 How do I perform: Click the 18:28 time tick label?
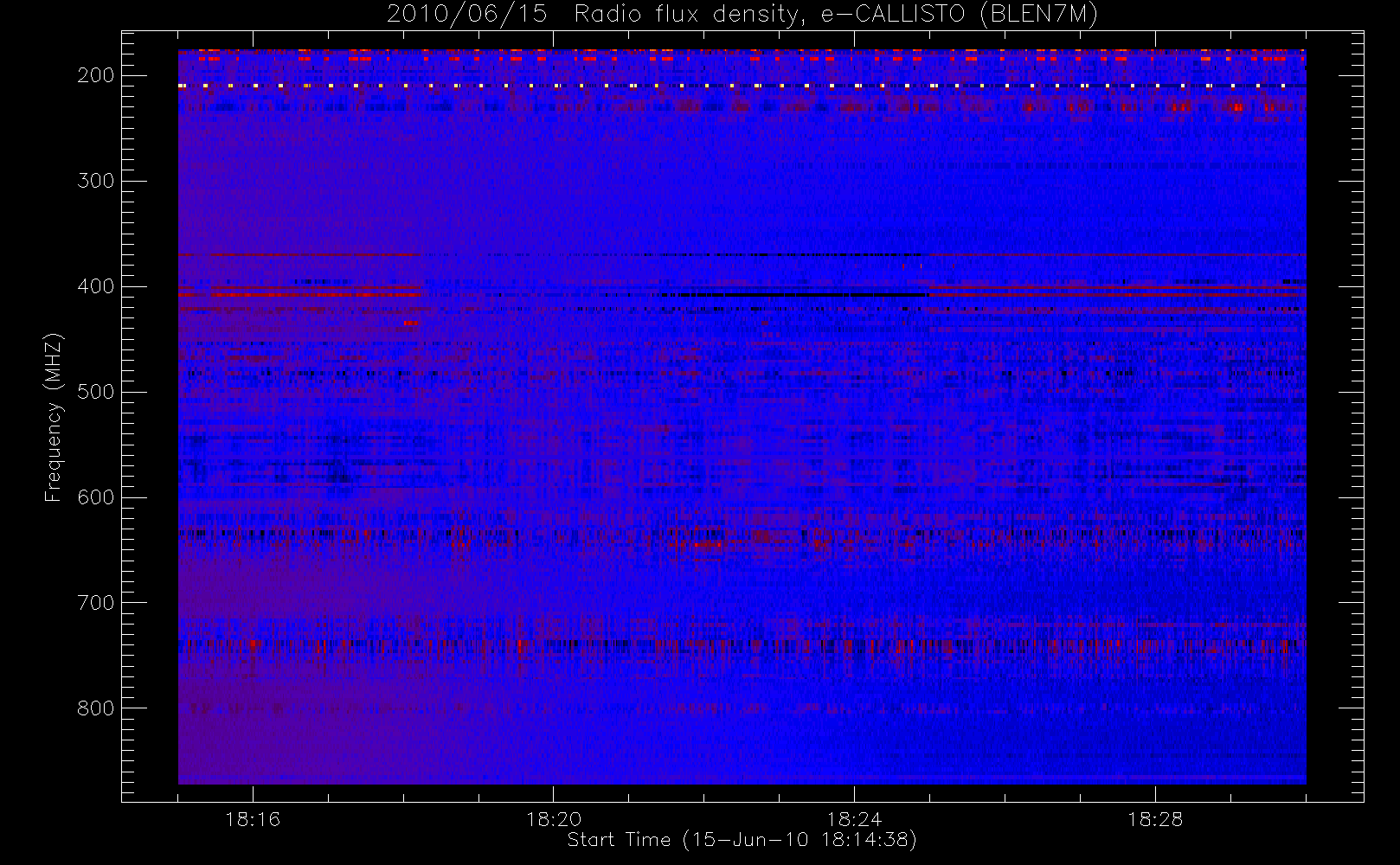pyautogui.click(x=1155, y=818)
